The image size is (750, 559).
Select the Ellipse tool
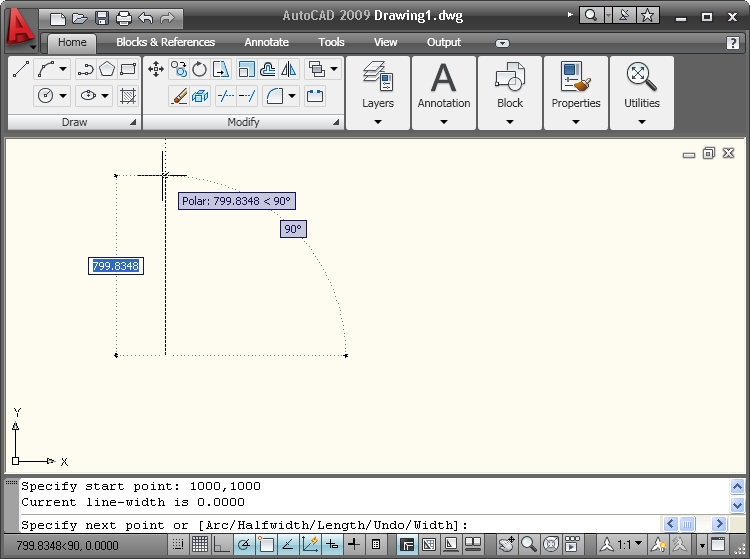pos(88,96)
